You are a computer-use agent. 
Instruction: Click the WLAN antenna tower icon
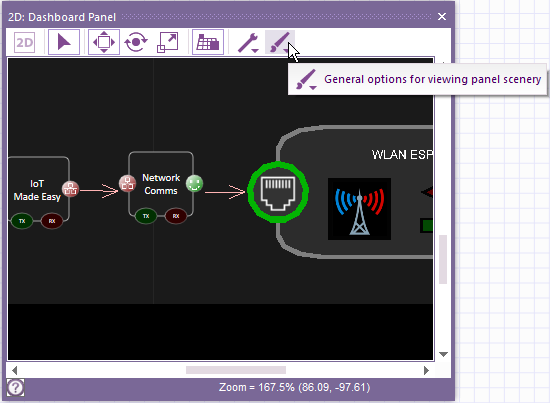359,209
